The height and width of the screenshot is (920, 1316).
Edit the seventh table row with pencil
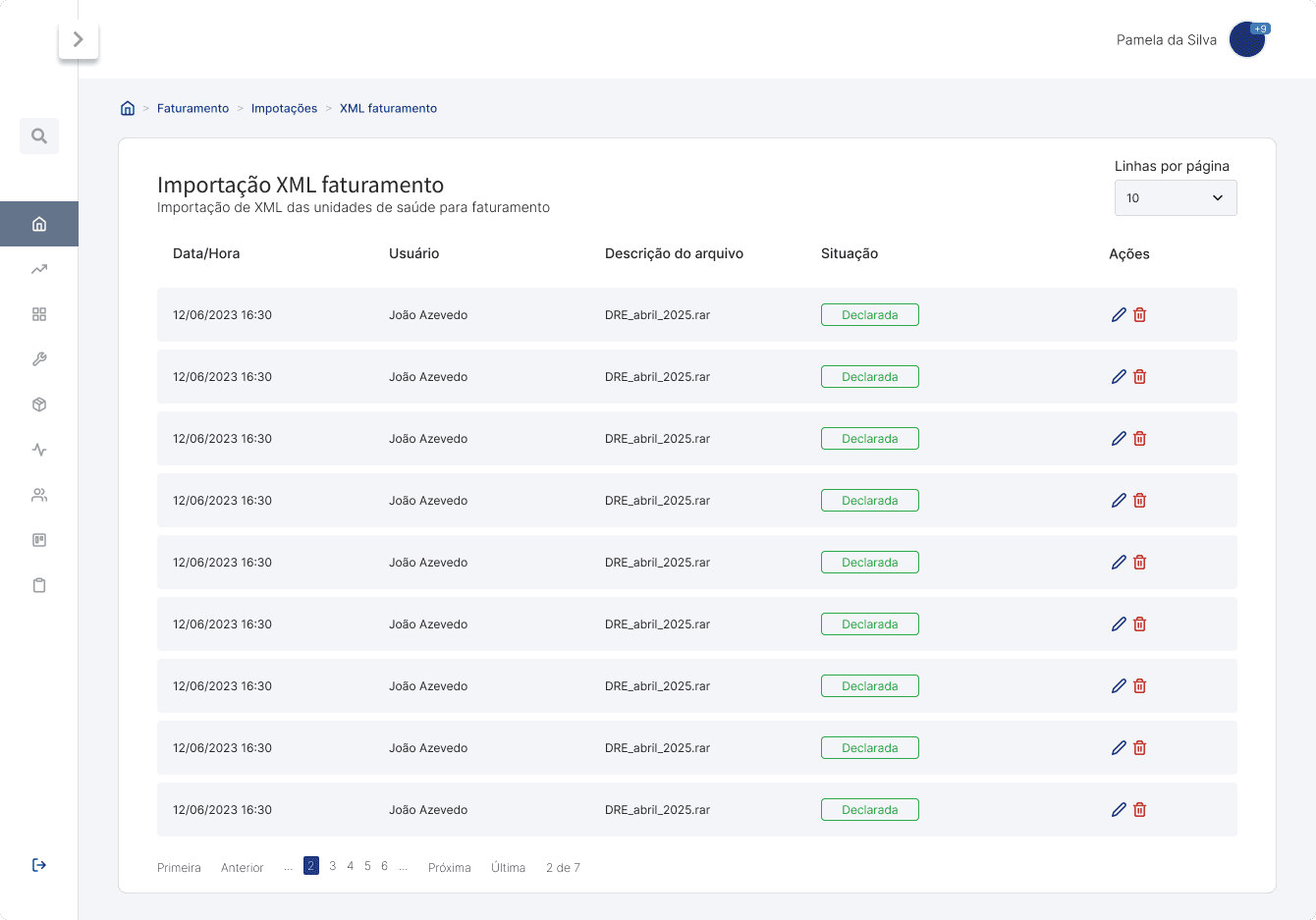coord(1119,686)
